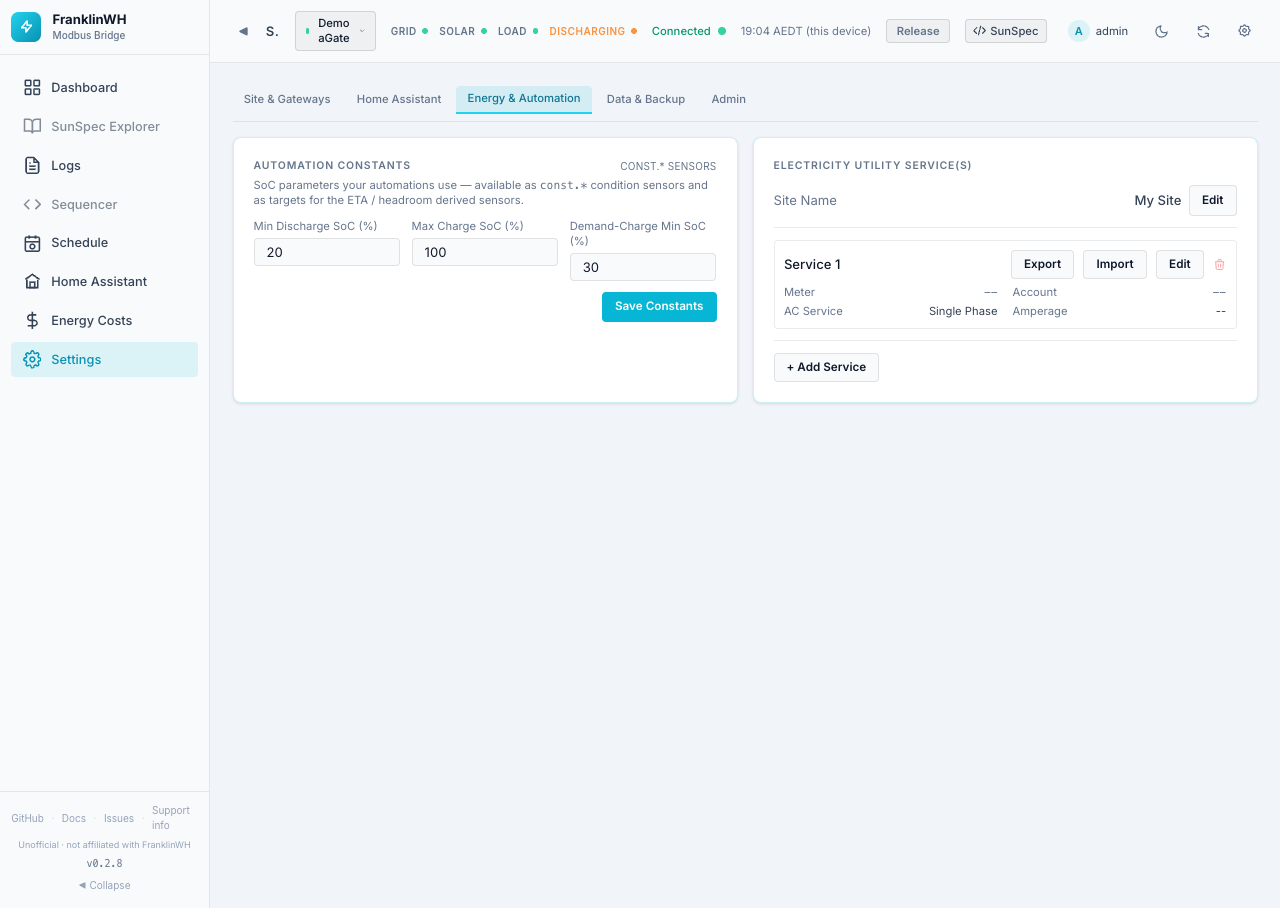
Task: Click the Sequencer code brackets icon
Action: tap(32, 204)
